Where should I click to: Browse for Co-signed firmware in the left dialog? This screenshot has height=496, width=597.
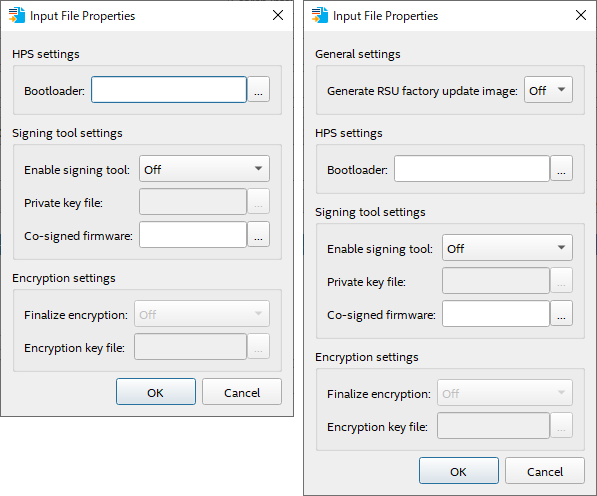tap(259, 234)
